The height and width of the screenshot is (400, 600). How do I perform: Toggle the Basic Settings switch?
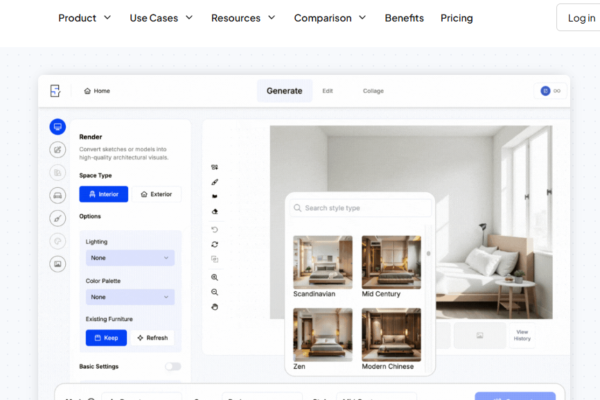(173, 366)
